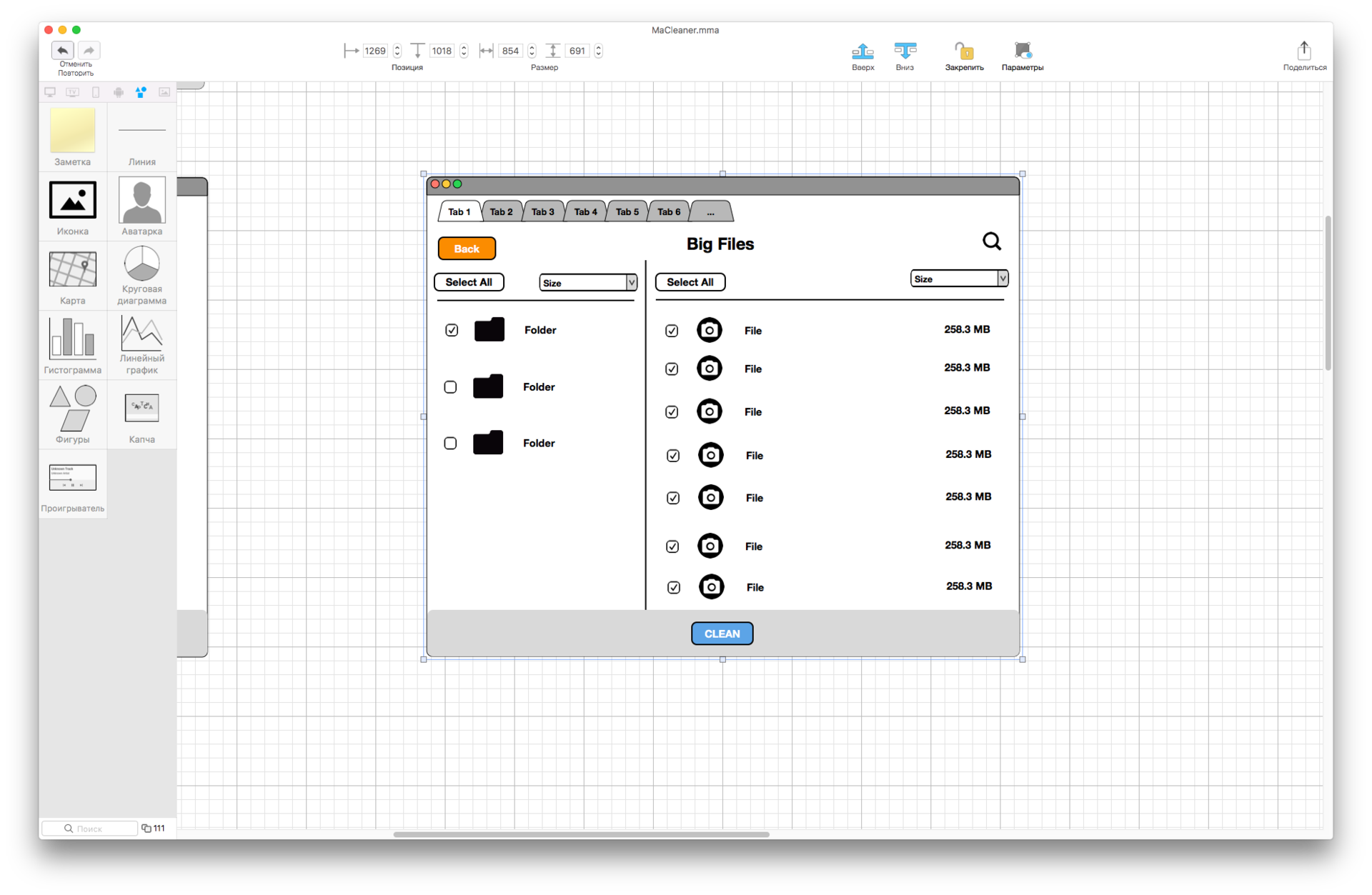1372x895 pixels.
Task: Click the CLEAN button
Action: point(721,633)
